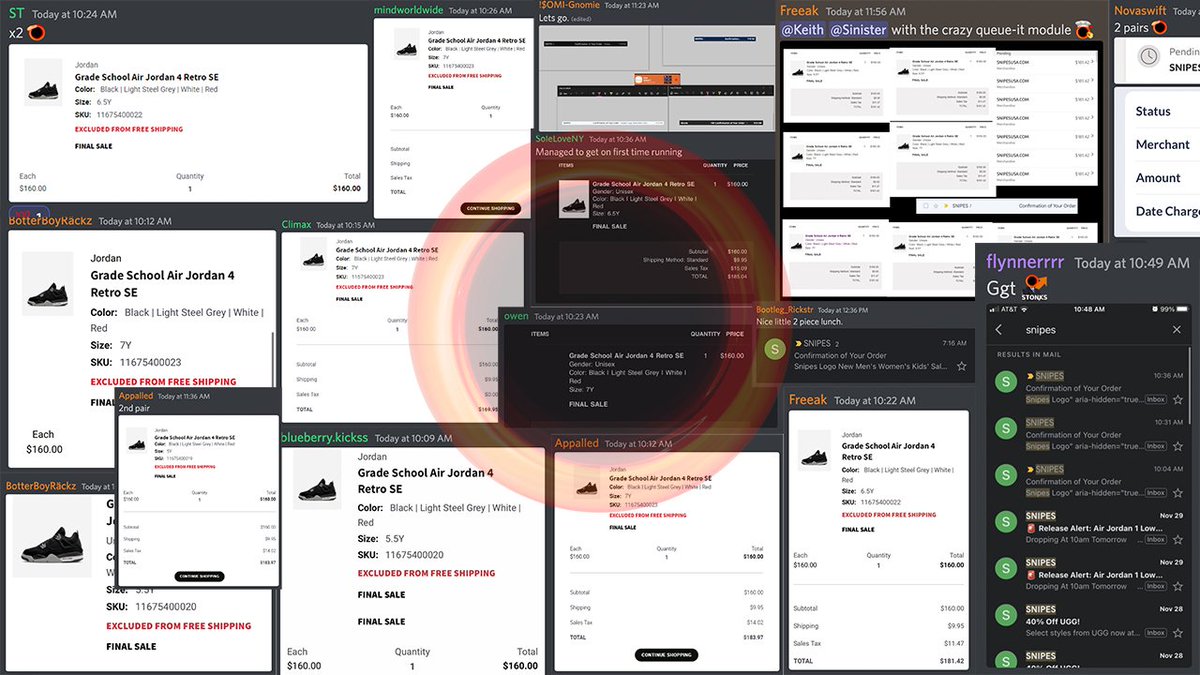Select the S avatar in Bootleg_Rickstr's email
Screen dimensions: 1200x675
773,349
